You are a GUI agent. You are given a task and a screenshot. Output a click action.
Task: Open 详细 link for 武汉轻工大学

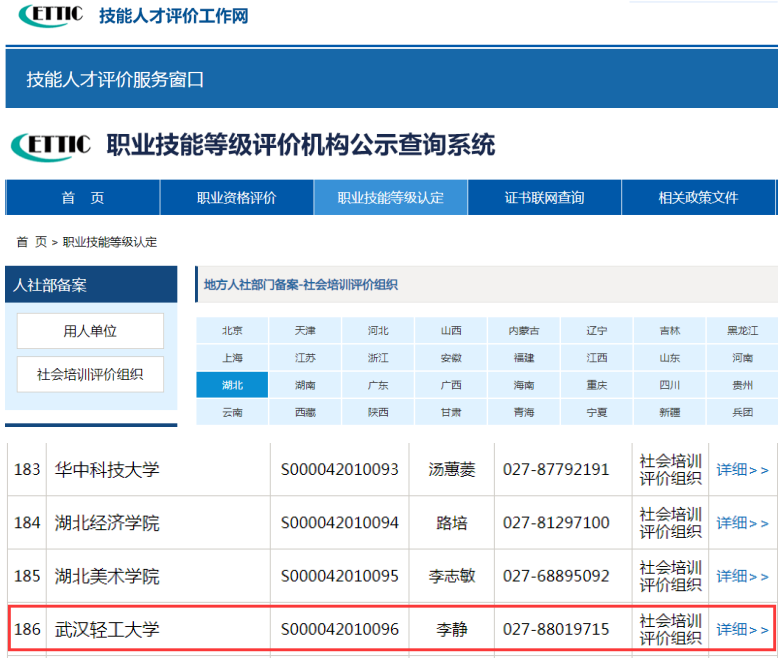click(x=742, y=630)
